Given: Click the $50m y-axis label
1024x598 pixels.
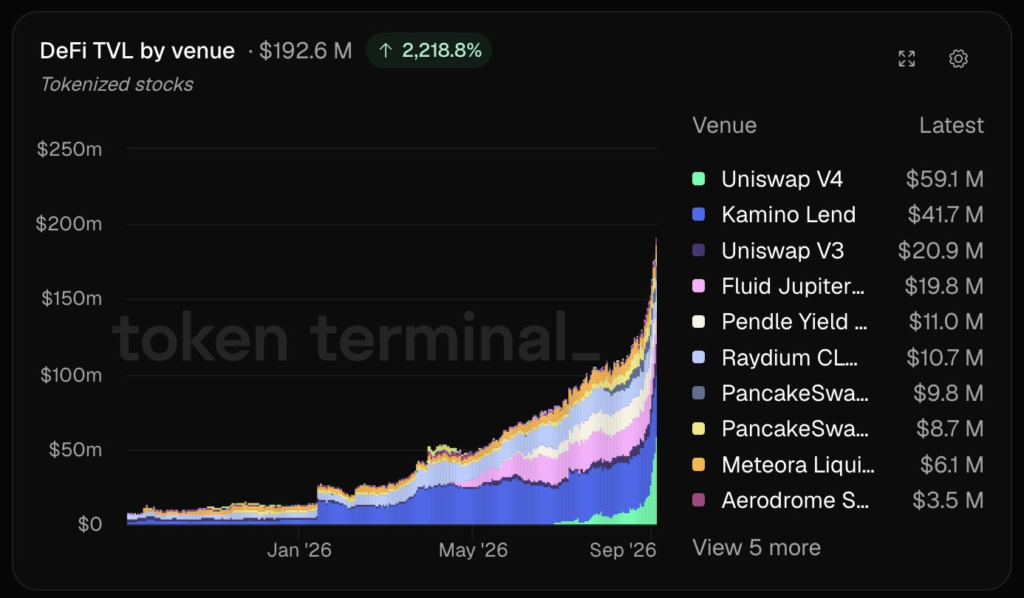Looking at the screenshot, I should 75,449.
